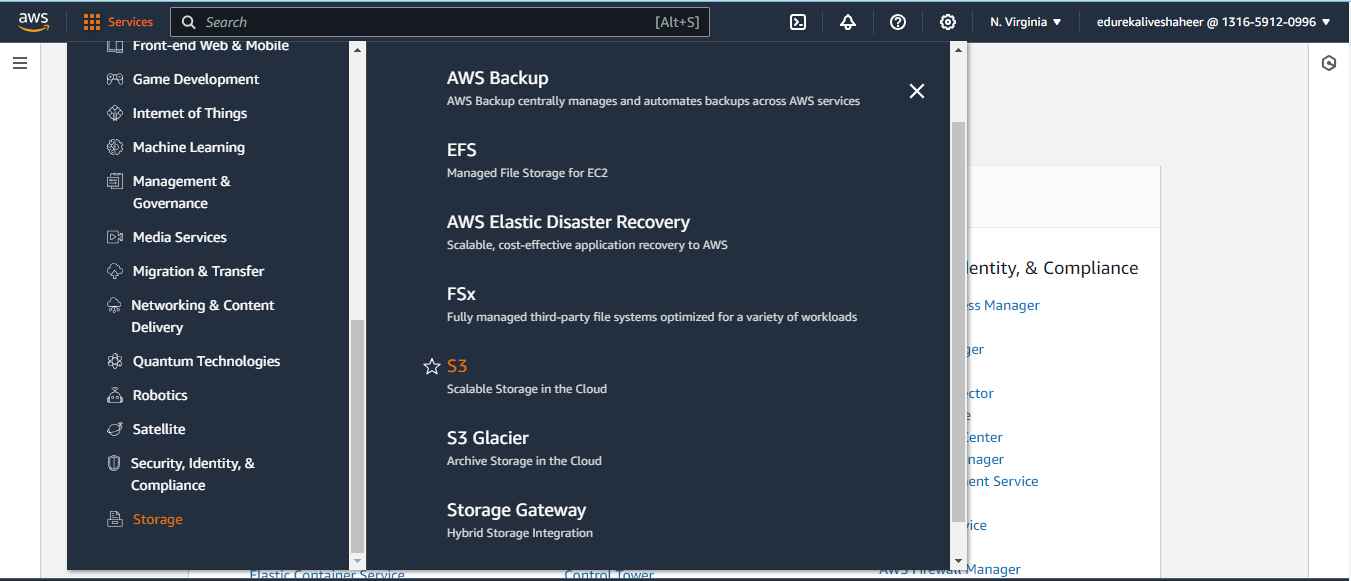
Task: Open the Help menu icon
Action: [x=897, y=21]
